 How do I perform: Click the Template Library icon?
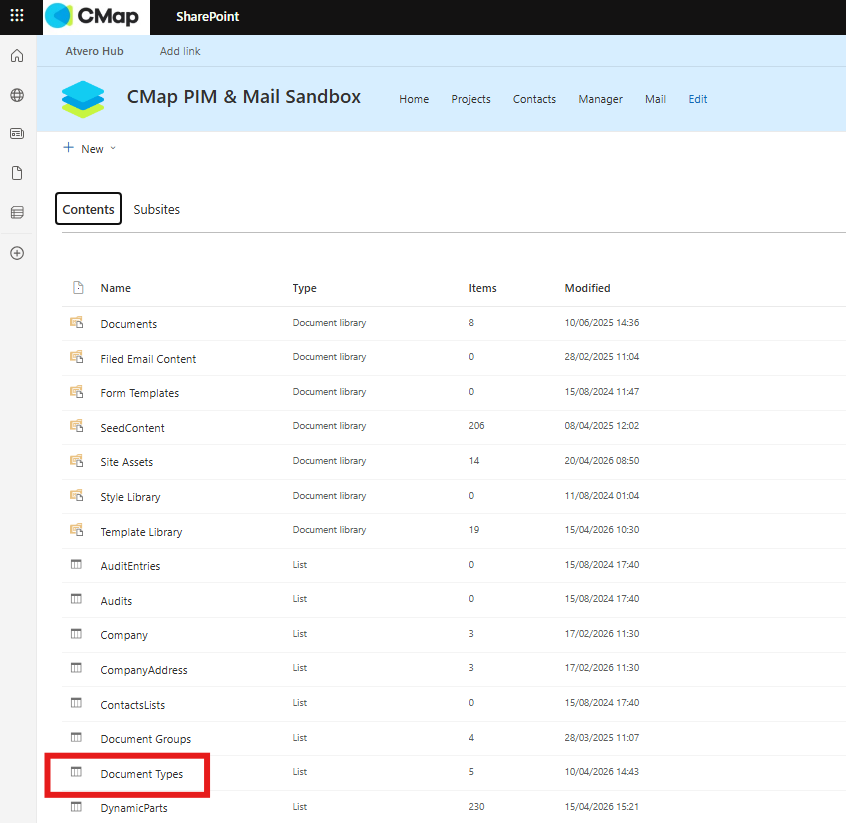point(77,530)
